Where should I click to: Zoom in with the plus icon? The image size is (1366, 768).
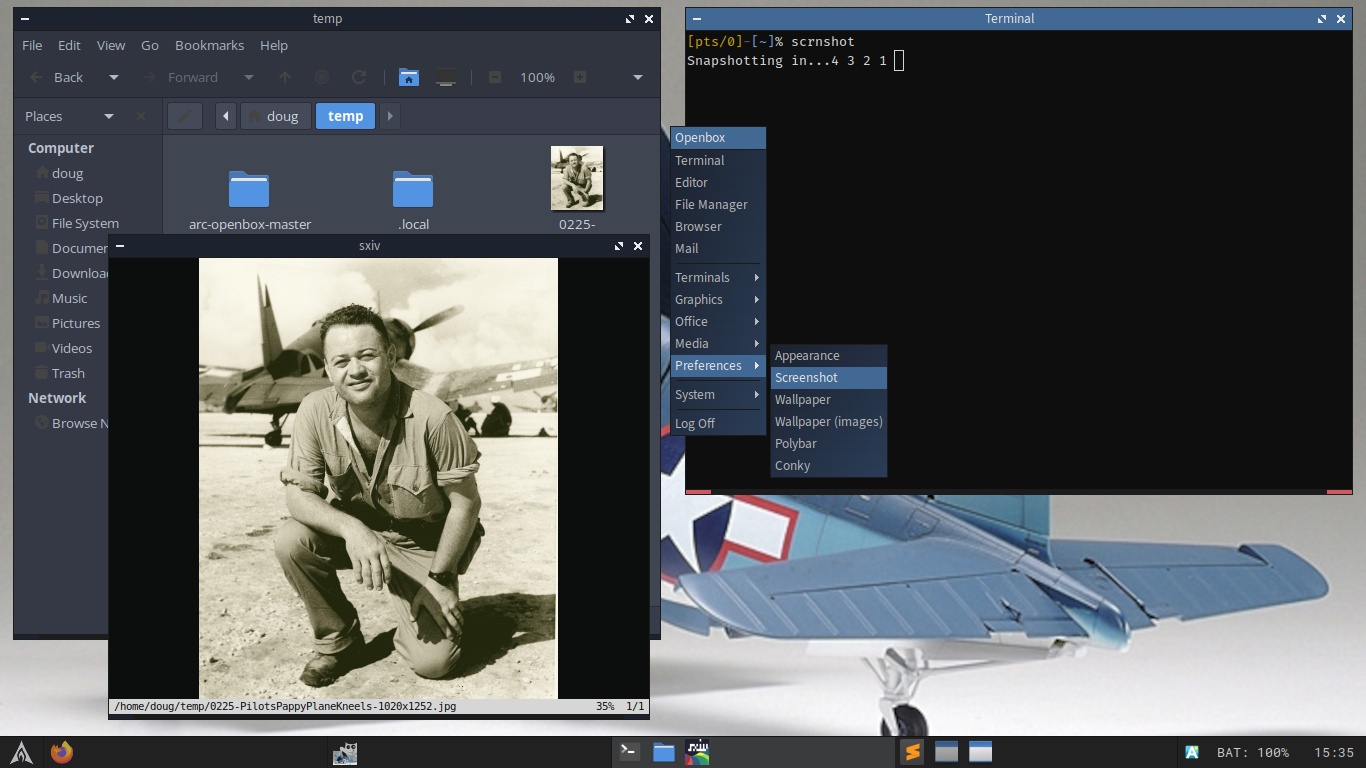pos(580,77)
